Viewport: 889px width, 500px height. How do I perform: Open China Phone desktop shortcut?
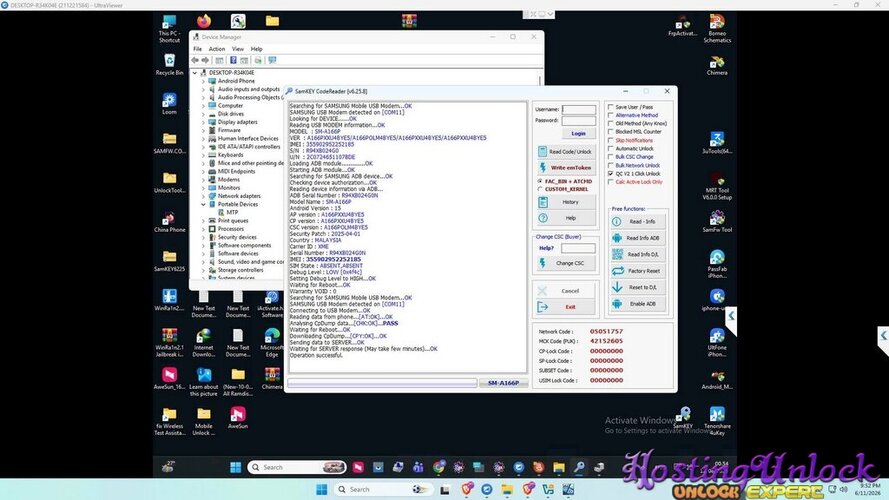pyautogui.click(x=169, y=222)
